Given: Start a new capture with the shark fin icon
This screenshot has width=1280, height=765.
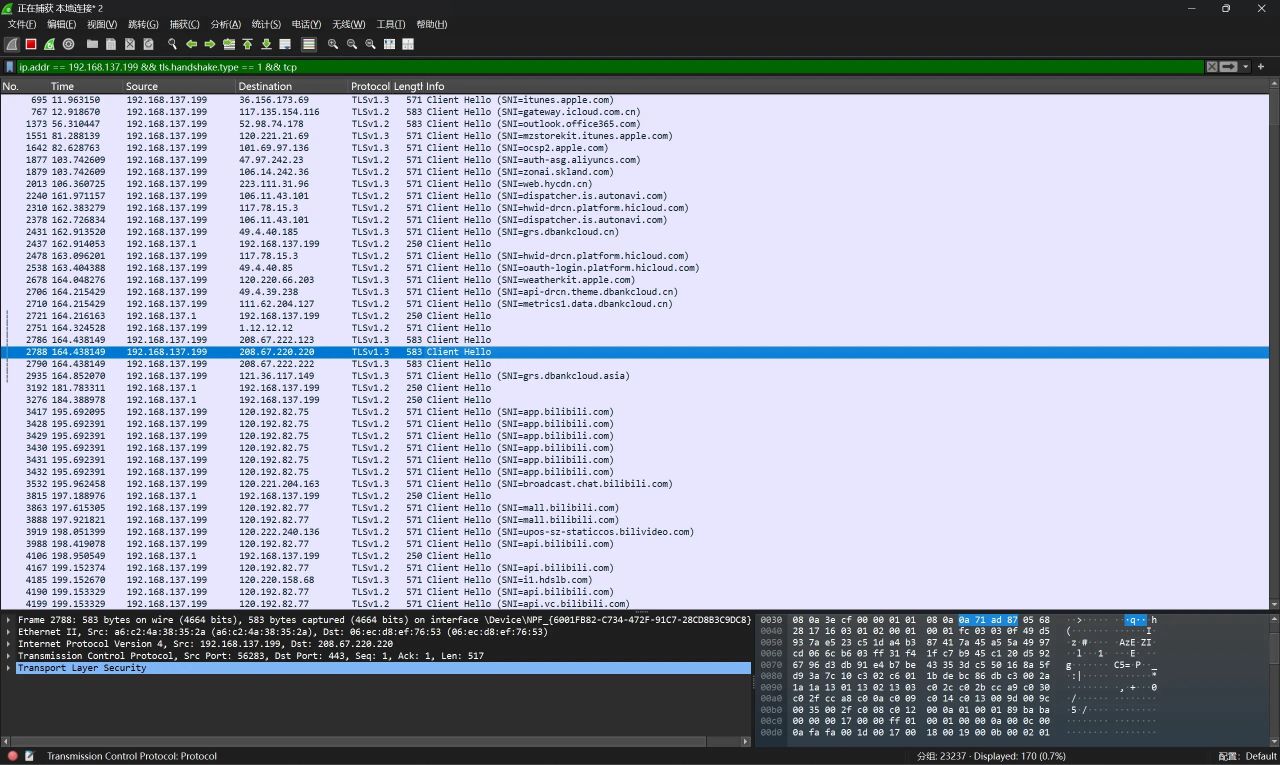Looking at the screenshot, I should (x=12, y=44).
